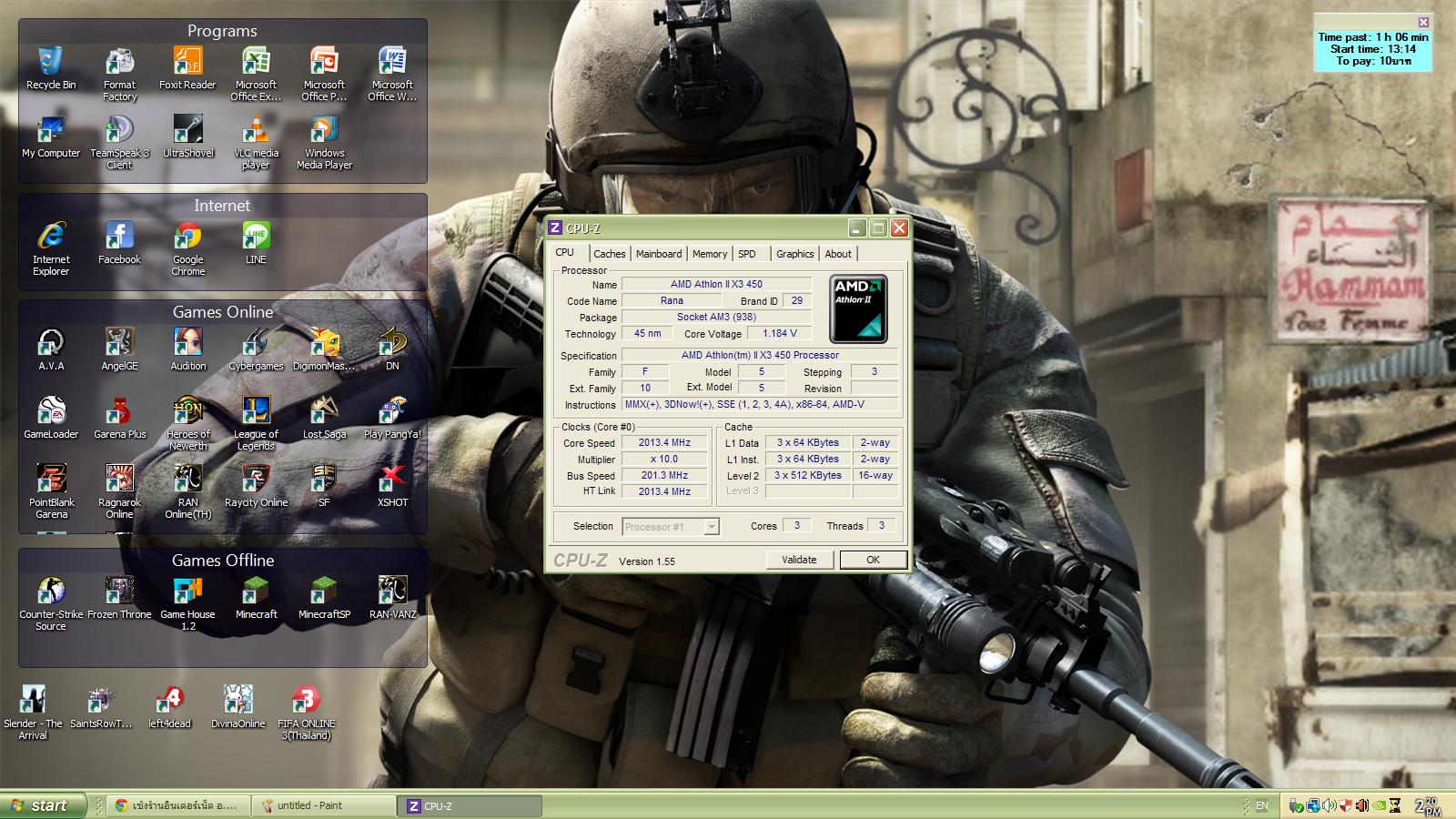Launch Minecraft desktop icon
This screenshot has height=819, width=1456.
click(x=256, y=598)
